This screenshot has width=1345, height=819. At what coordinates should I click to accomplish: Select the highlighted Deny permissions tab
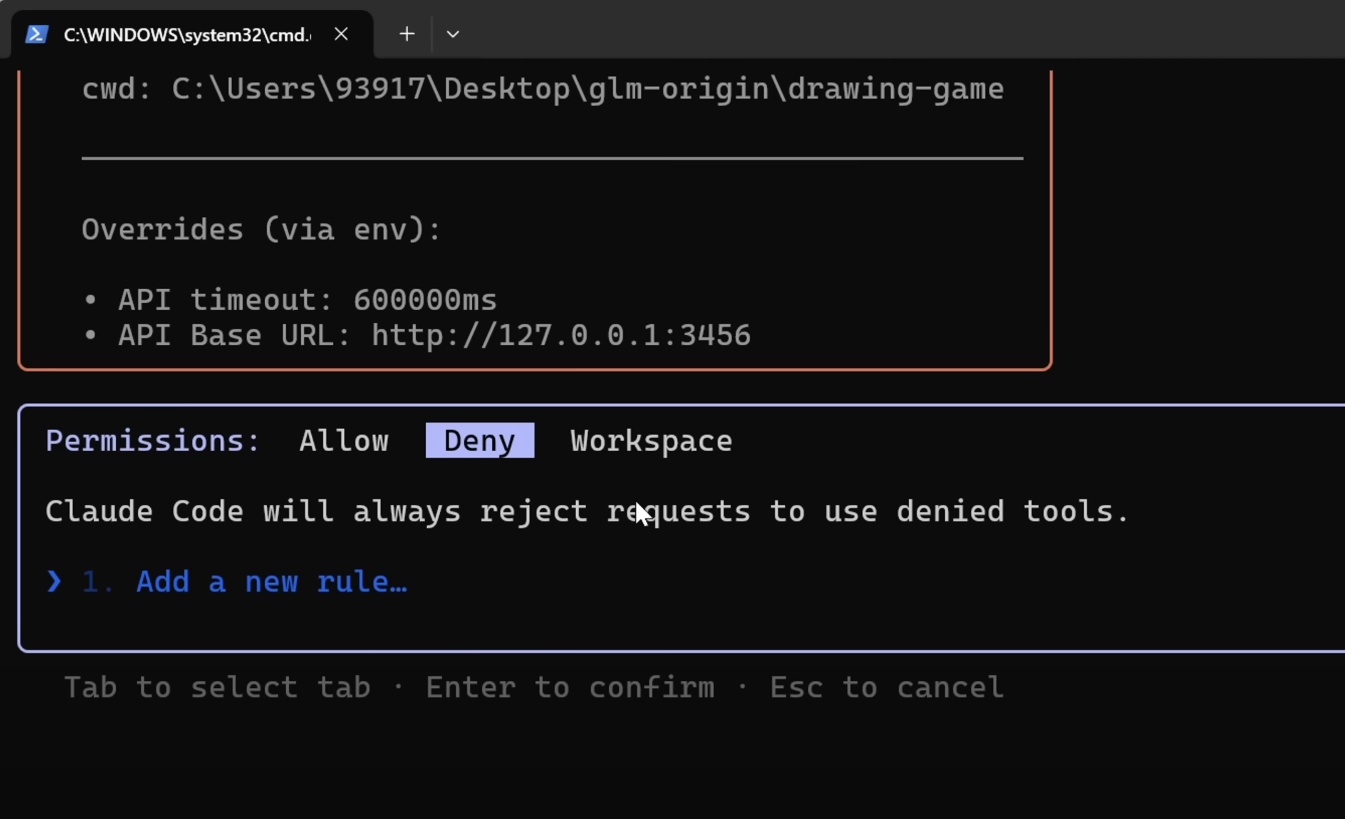tap(480, 441)
